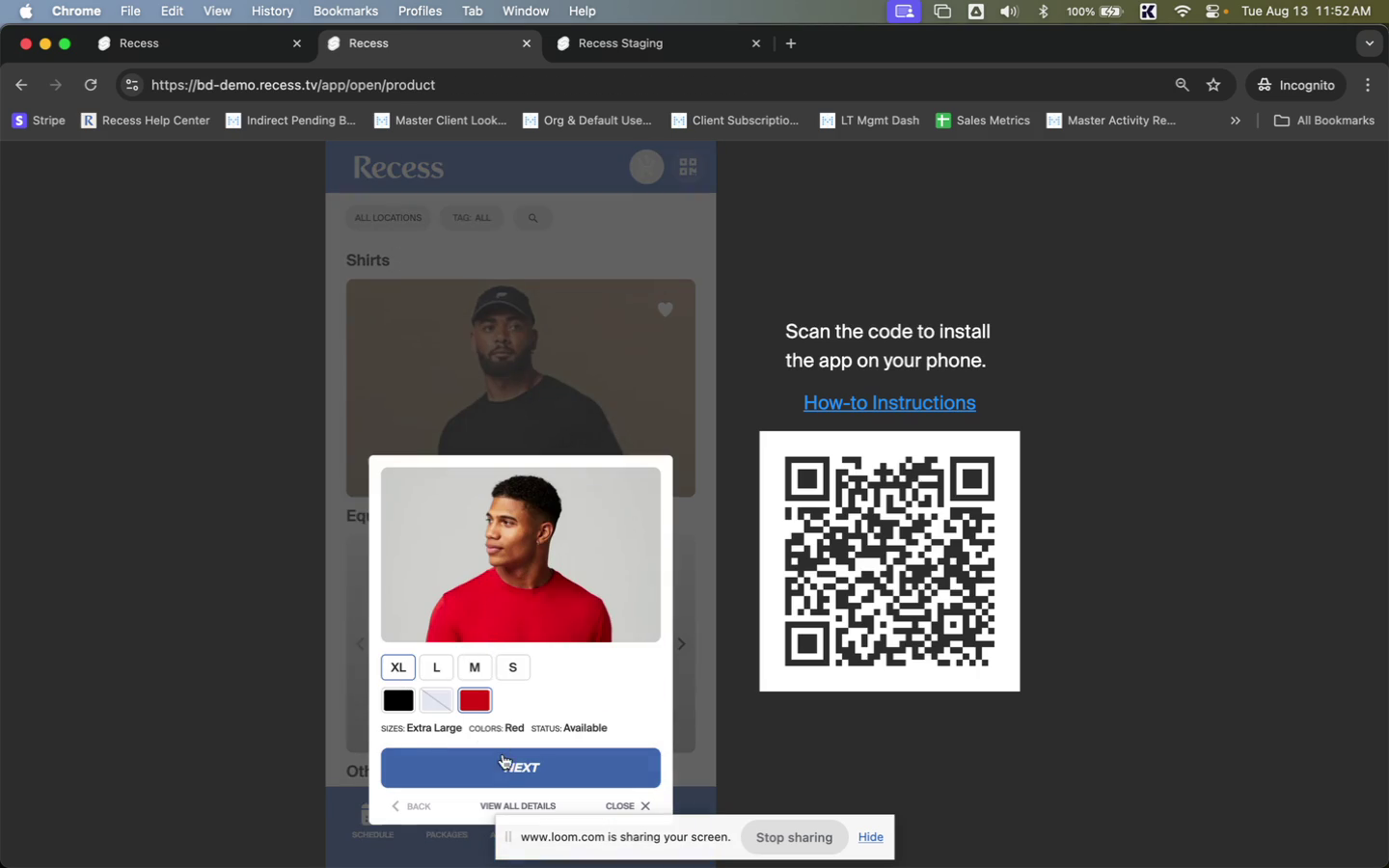Select the black color swatch
This screenshot has height=868, width=1389.
point(398,700)
